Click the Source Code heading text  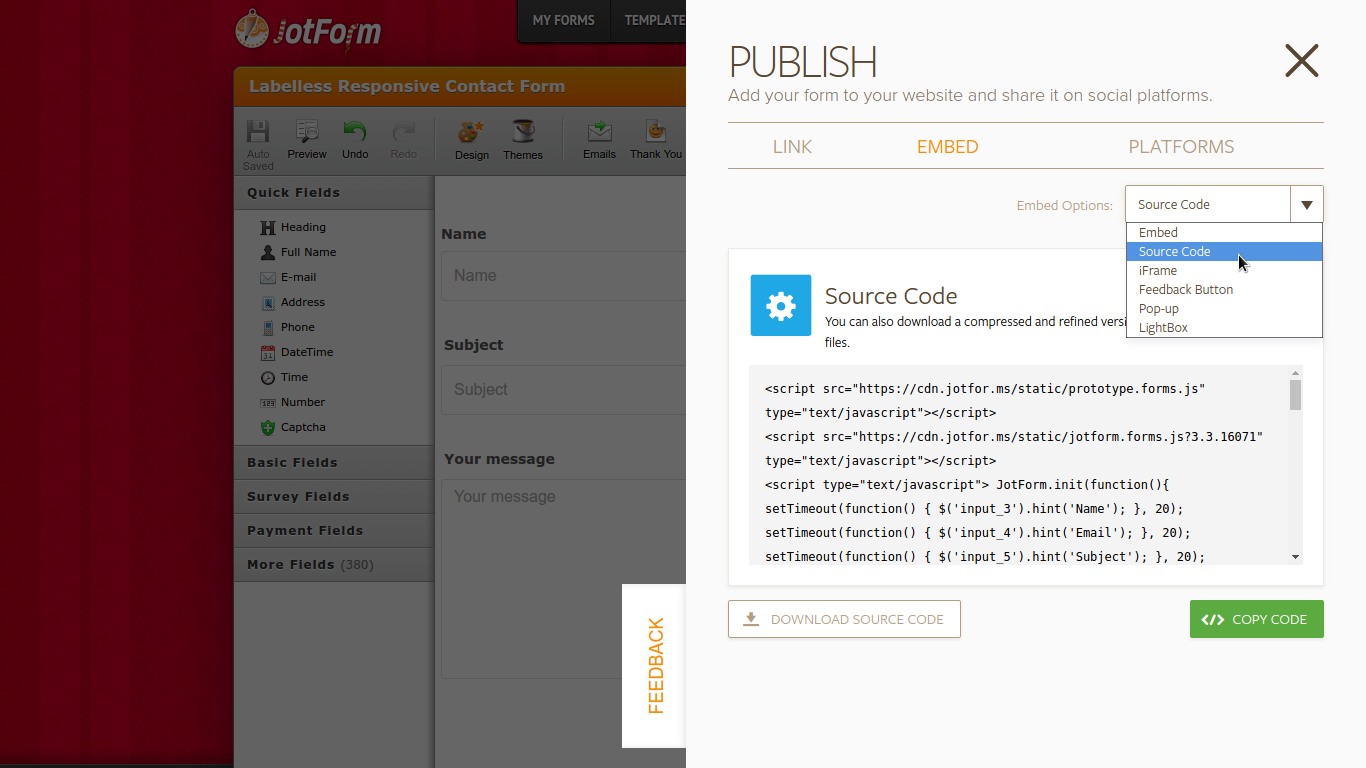(x=891, y=296)
